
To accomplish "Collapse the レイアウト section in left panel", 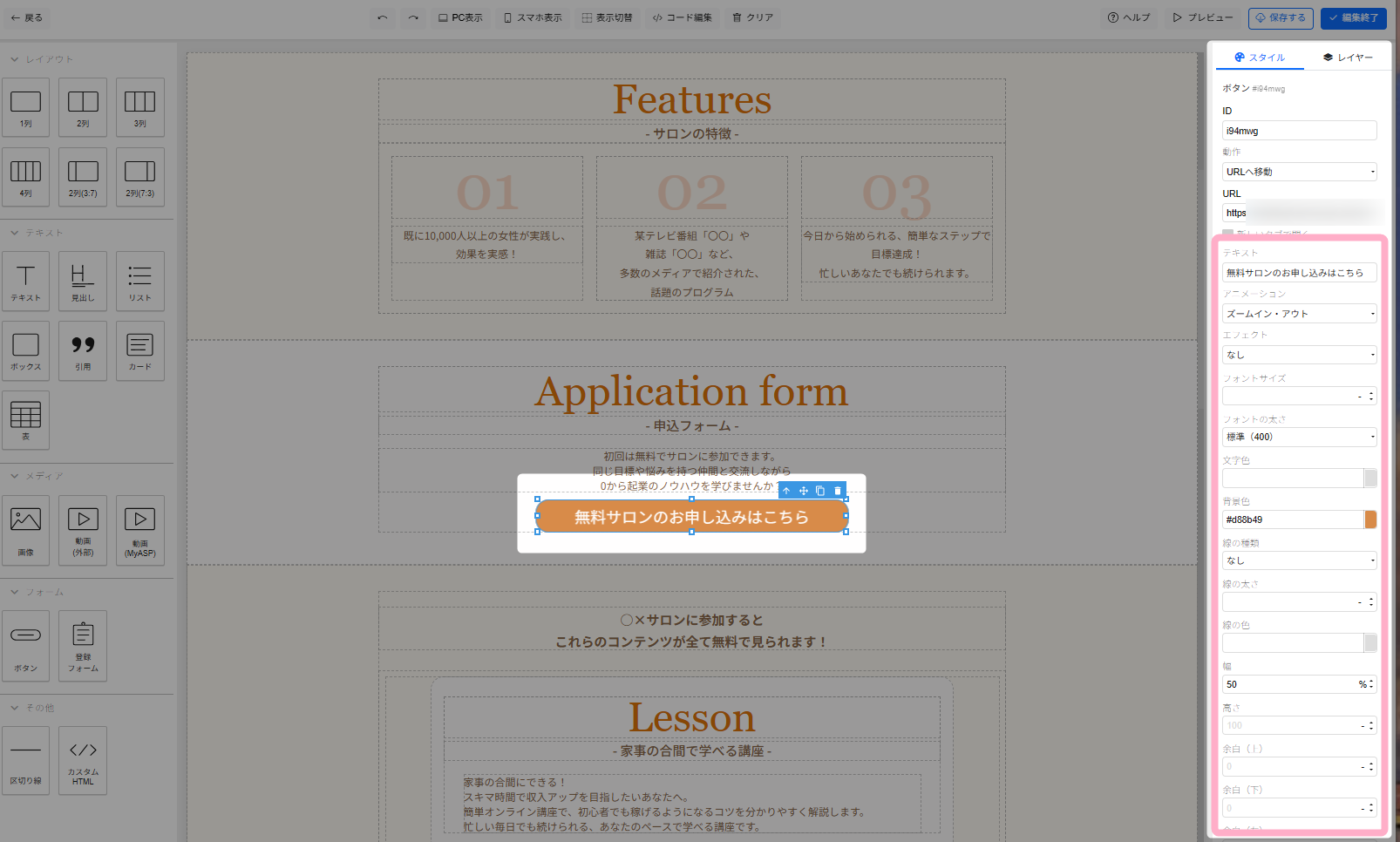I will (x=15, y=59).
